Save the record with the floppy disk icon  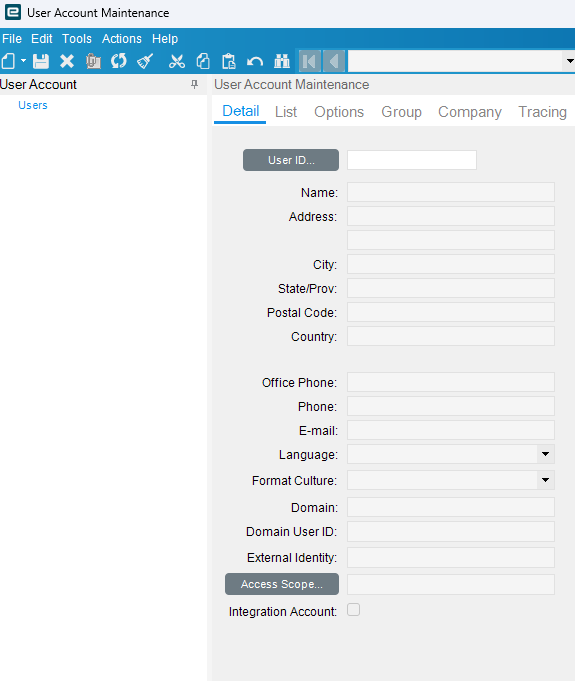(x=41, y=61)
